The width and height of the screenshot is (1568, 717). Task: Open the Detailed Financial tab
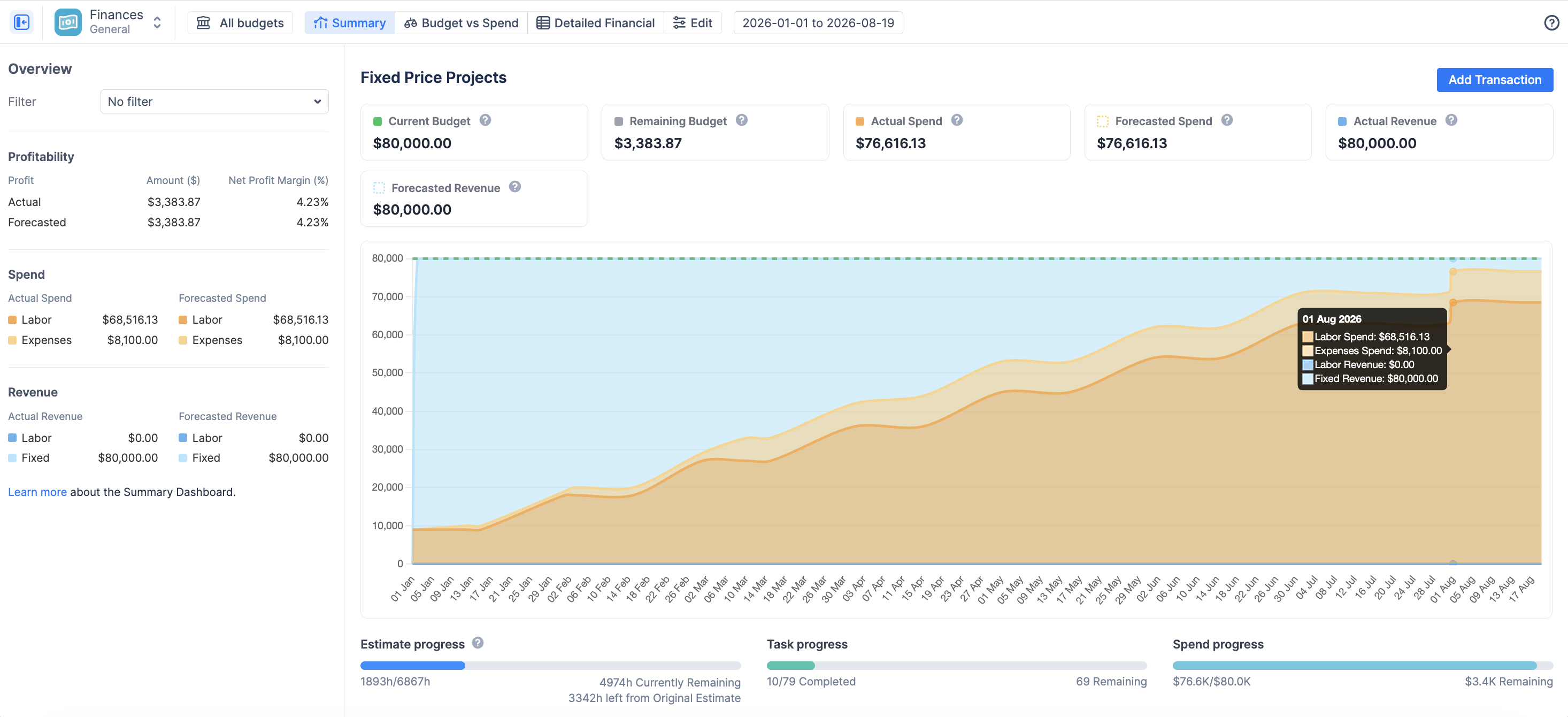click(595, 23)
